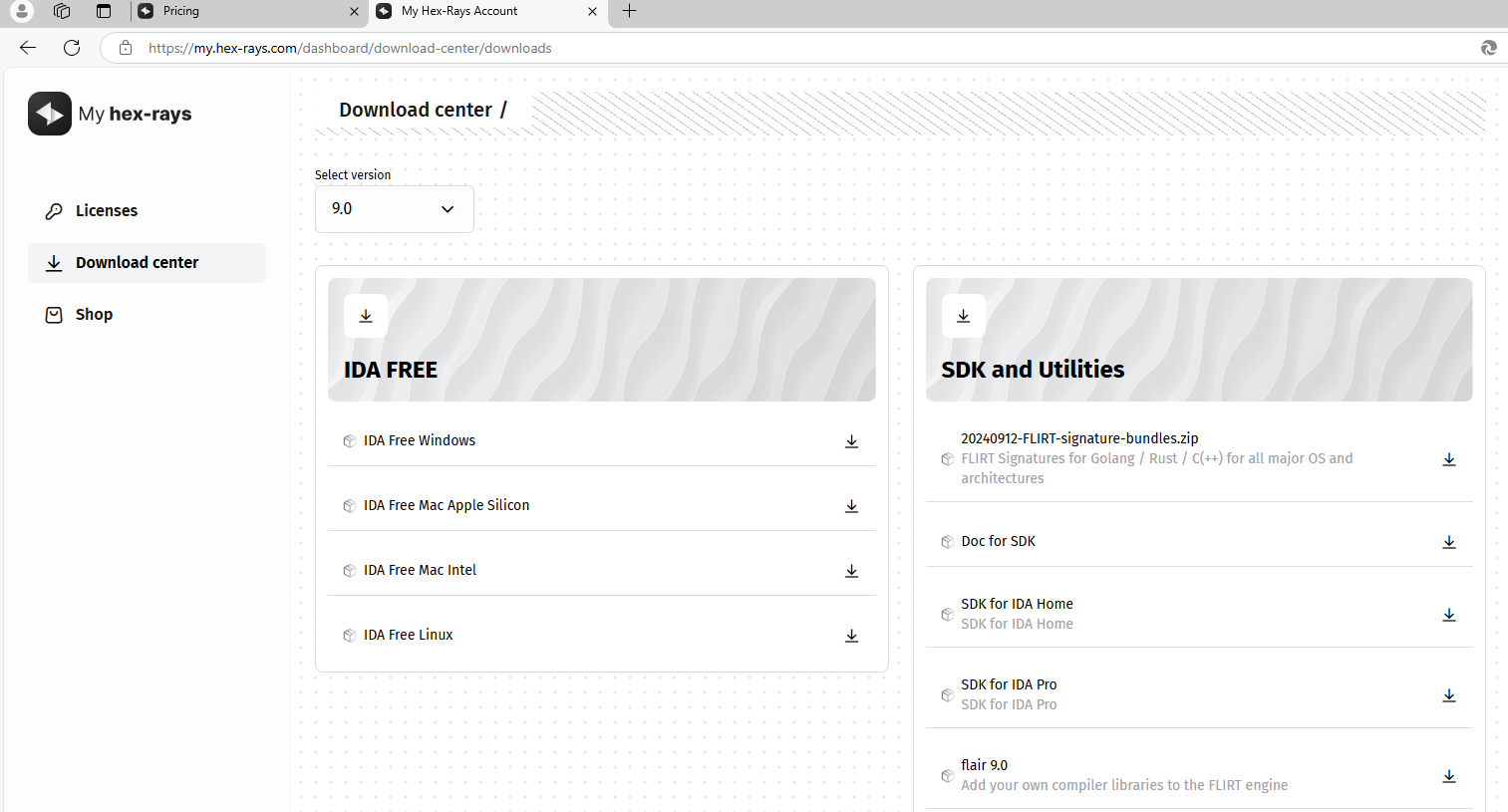
Task: Click the SDK for IDA Pro entry
Action: click(1009, 684)
